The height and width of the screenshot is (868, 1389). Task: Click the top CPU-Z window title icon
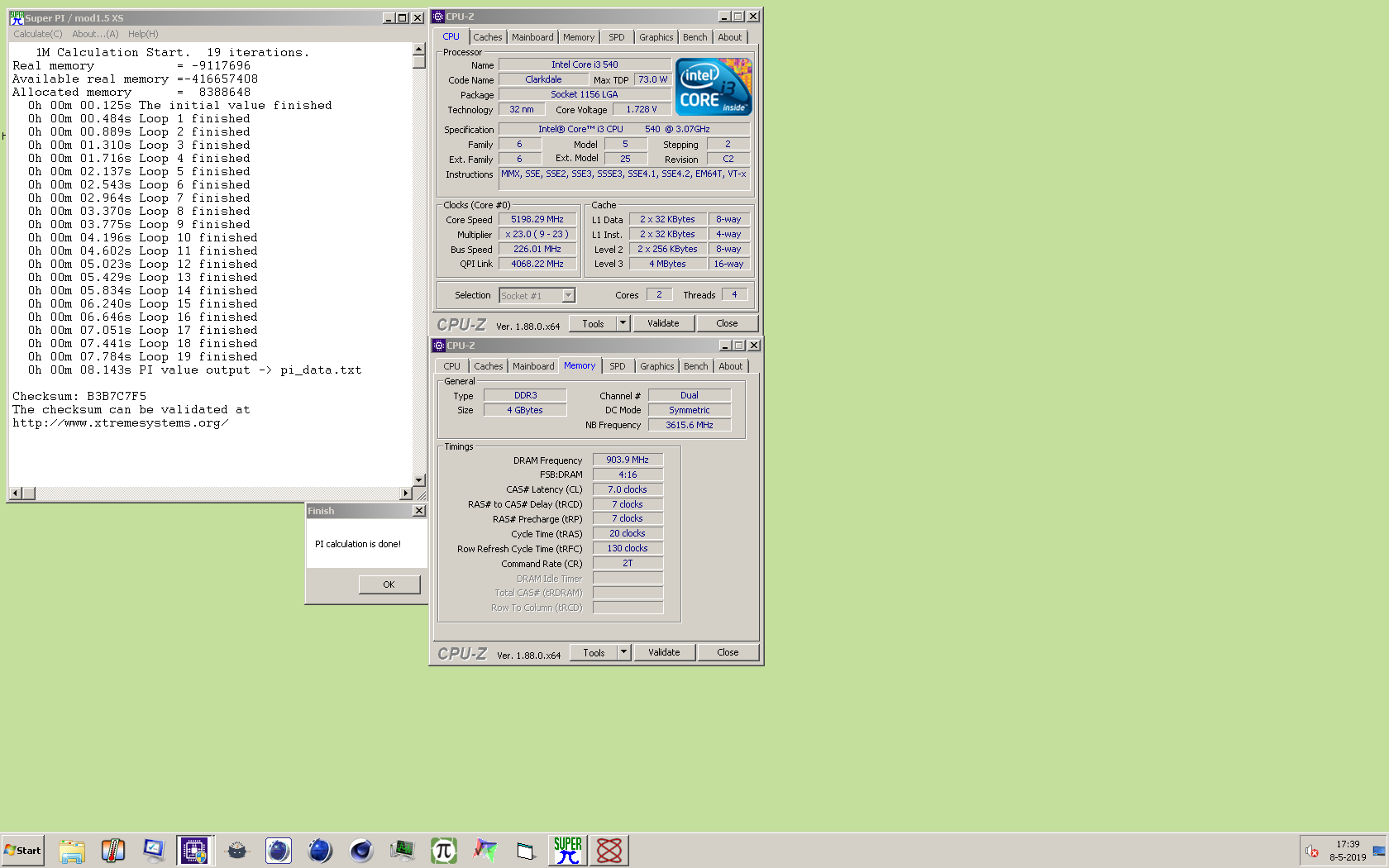coord(438,17)
